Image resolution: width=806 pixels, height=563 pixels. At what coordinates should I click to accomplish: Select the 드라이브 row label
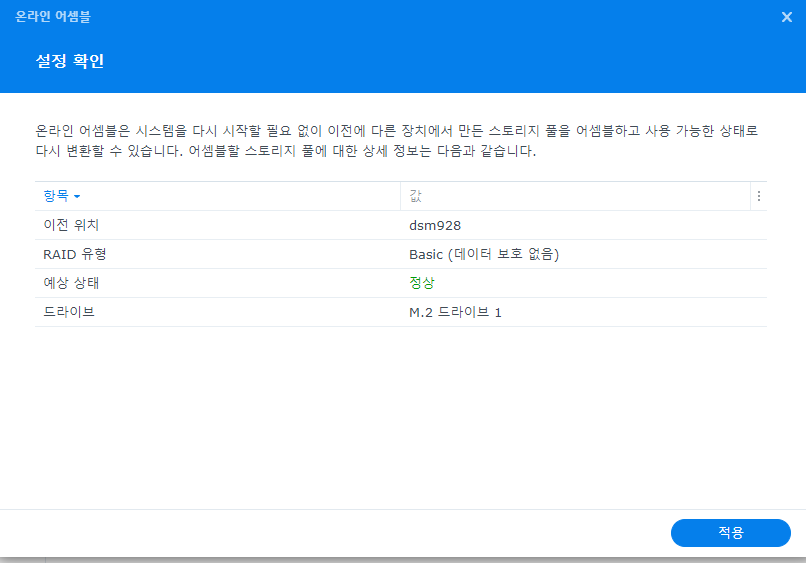click(x=69, y=312)
